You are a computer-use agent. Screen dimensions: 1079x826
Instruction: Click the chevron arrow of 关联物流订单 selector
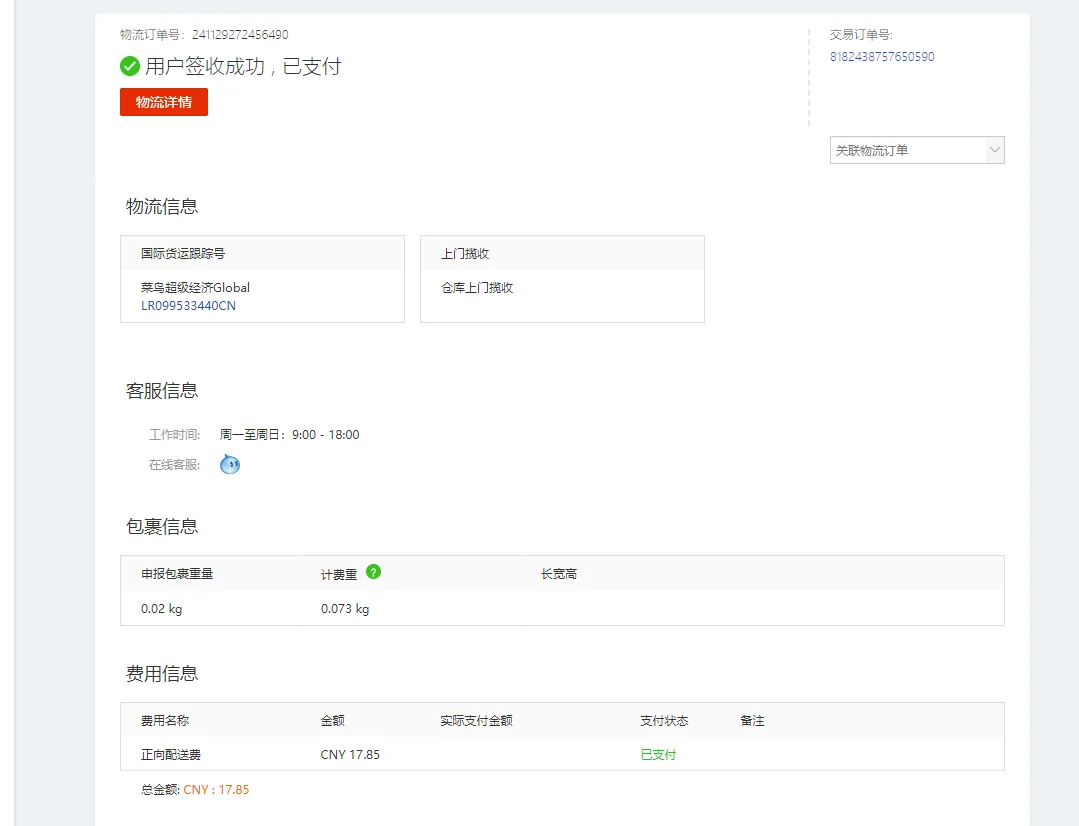click(994, 150)
